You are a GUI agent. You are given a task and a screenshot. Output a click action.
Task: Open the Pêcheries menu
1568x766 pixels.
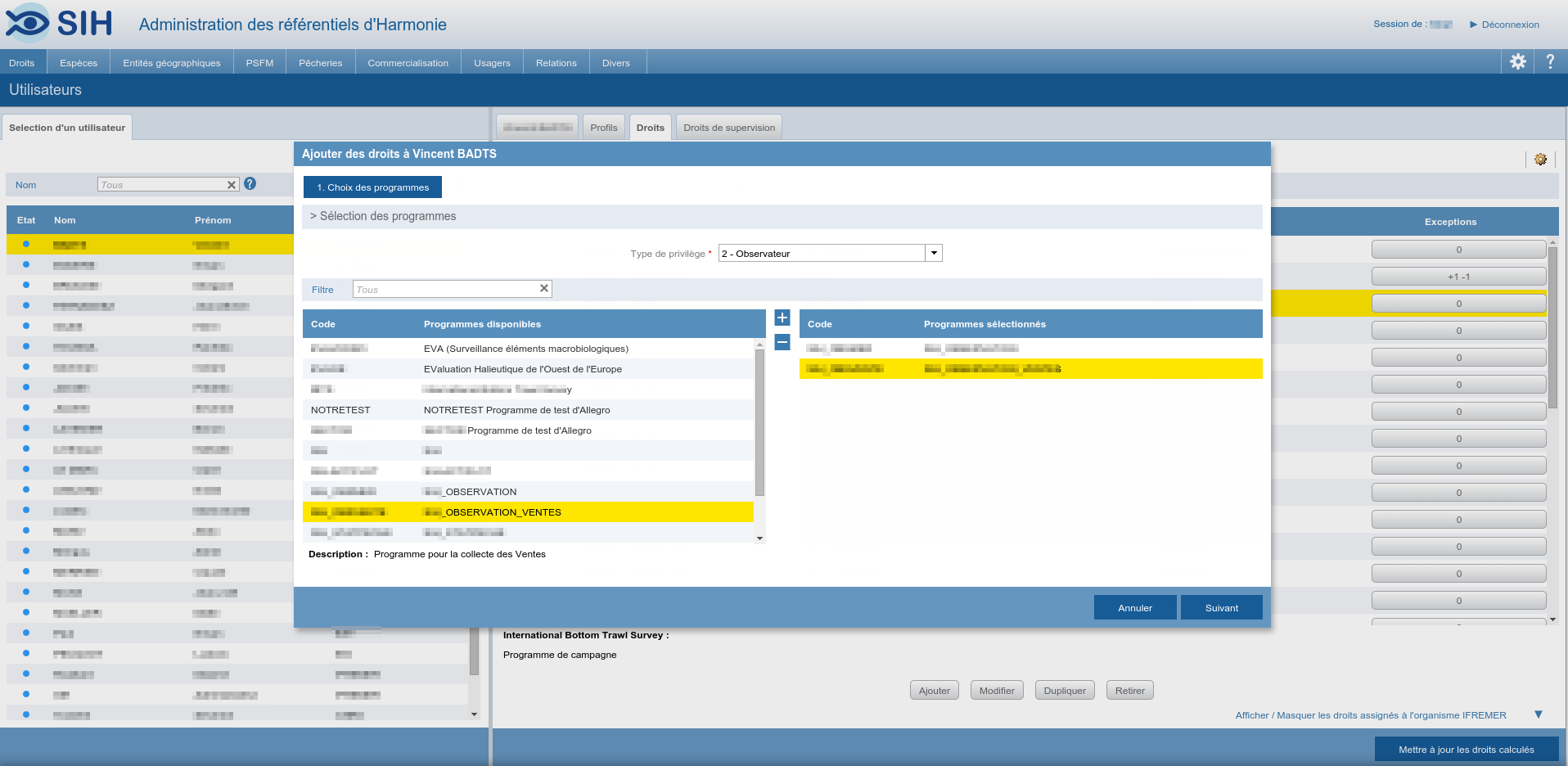[x=320, y=63]
